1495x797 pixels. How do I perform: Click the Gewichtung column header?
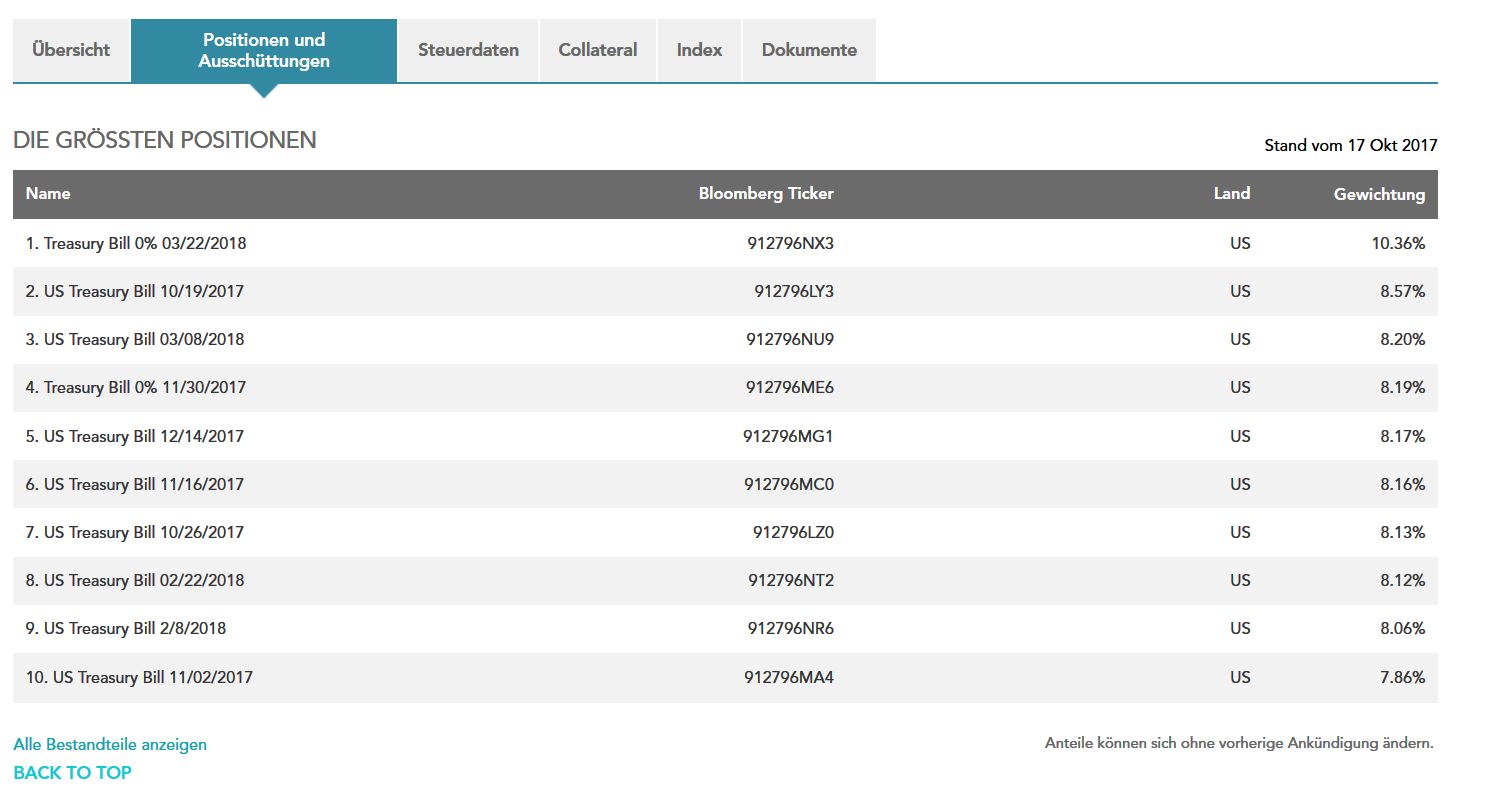tap(1379, 194)
